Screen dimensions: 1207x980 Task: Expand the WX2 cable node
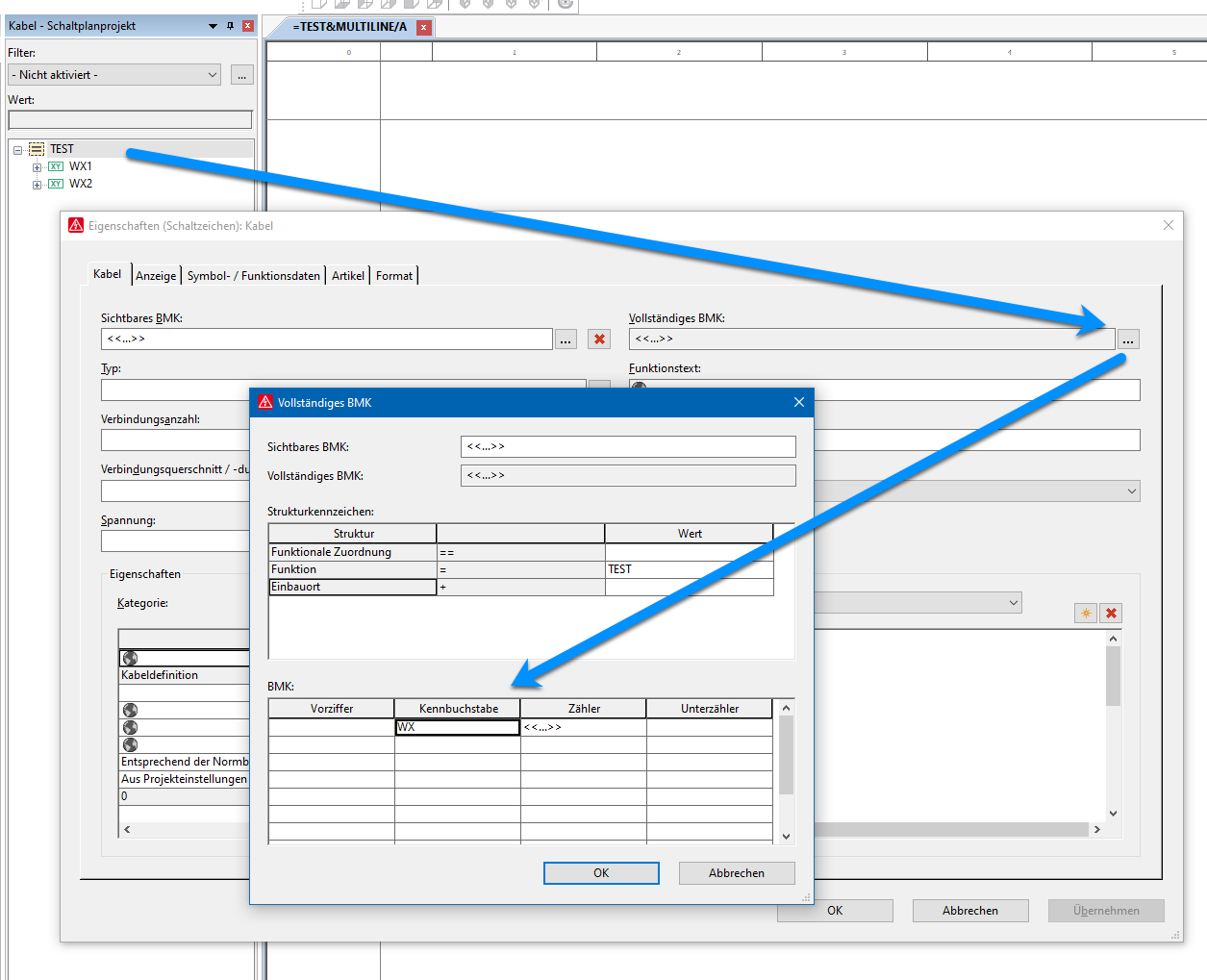(37, 185)
